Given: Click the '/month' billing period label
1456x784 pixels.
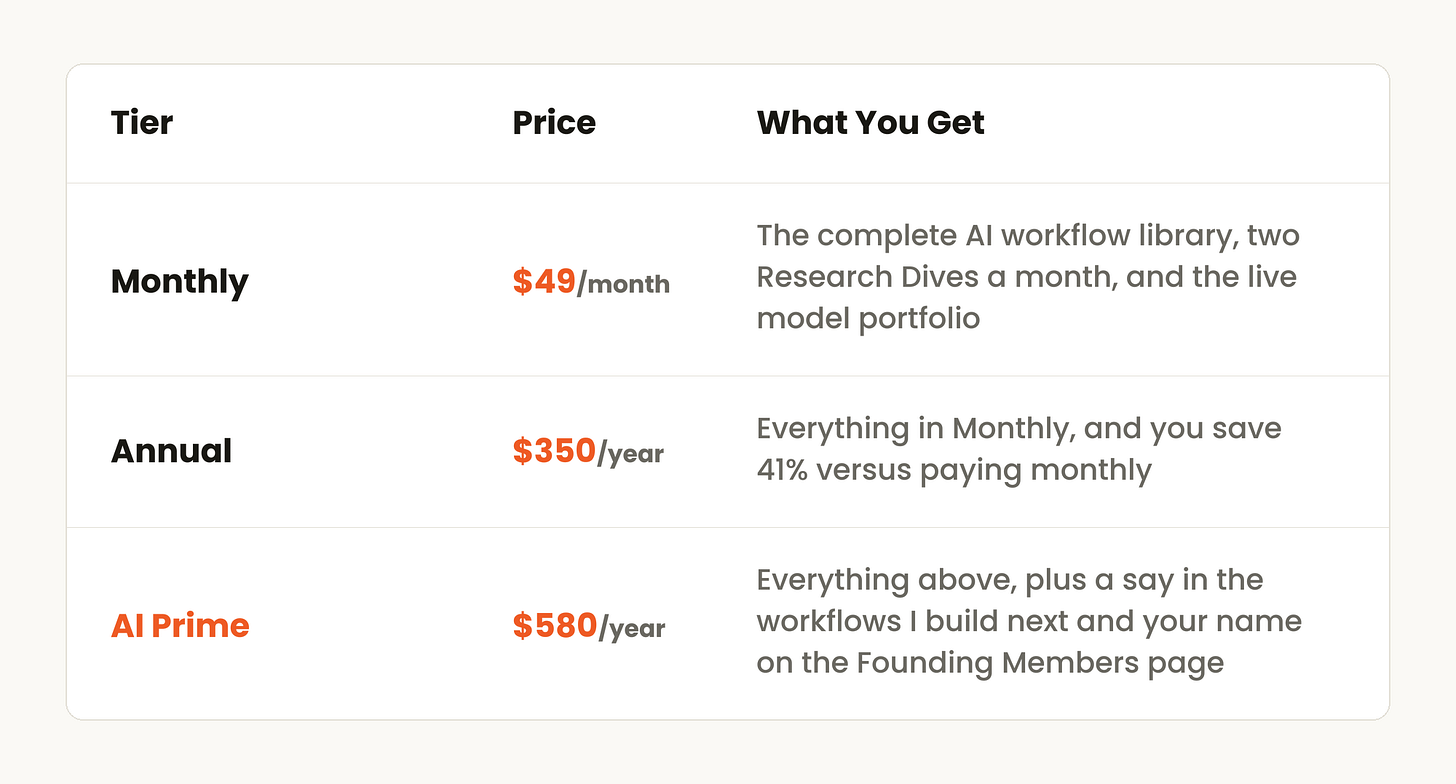Looking at the screenshot, I should [x=624, y=284].
